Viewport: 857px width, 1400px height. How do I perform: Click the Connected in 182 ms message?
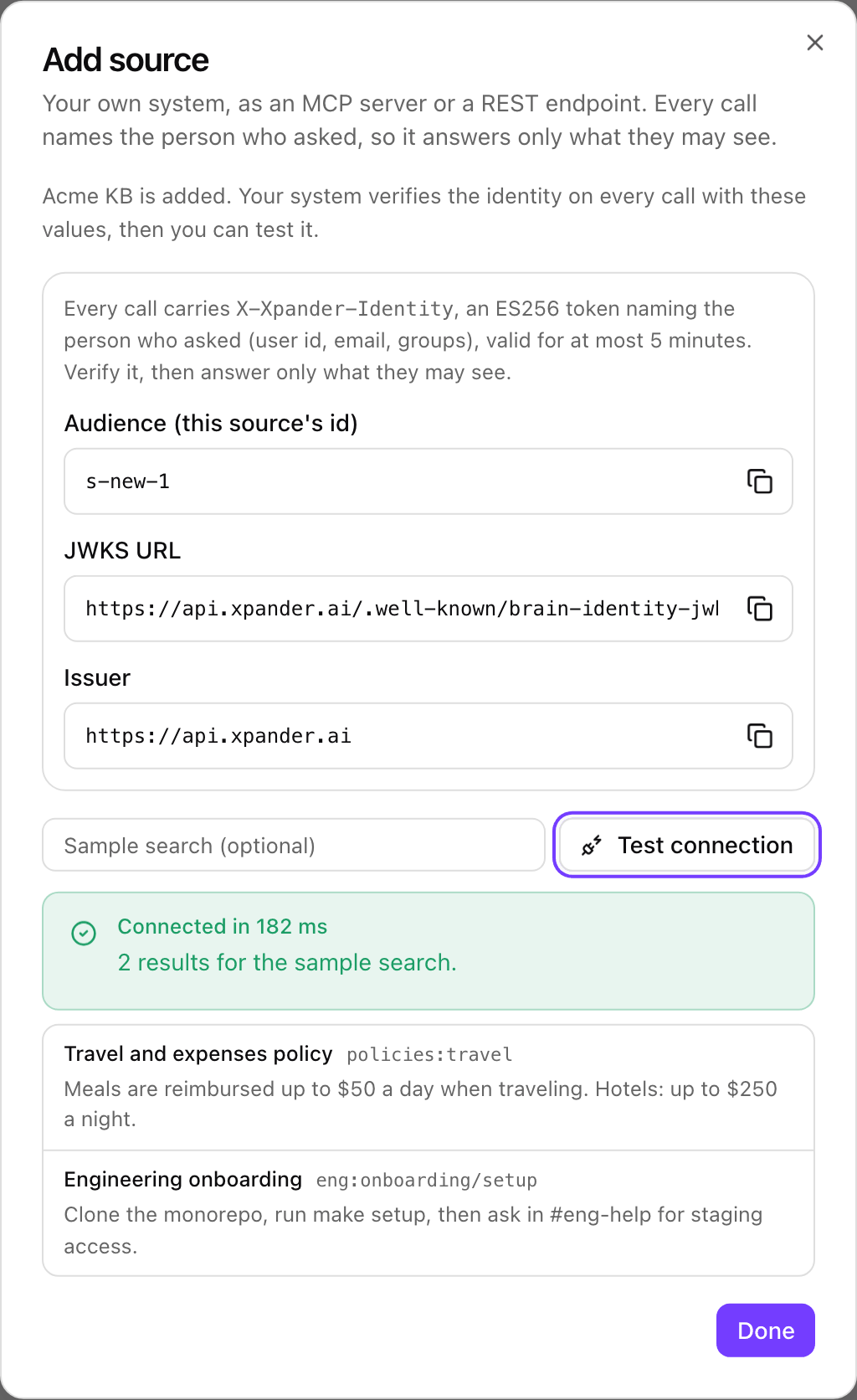click(x=222, y=926)
